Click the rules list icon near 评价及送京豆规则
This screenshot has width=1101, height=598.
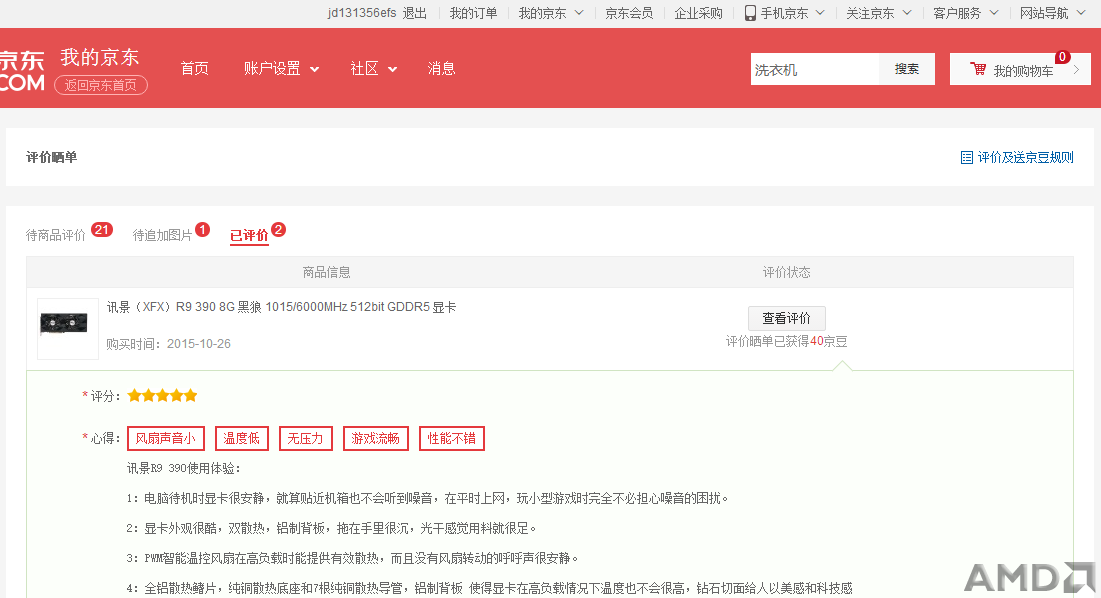[x=967, y=157]
